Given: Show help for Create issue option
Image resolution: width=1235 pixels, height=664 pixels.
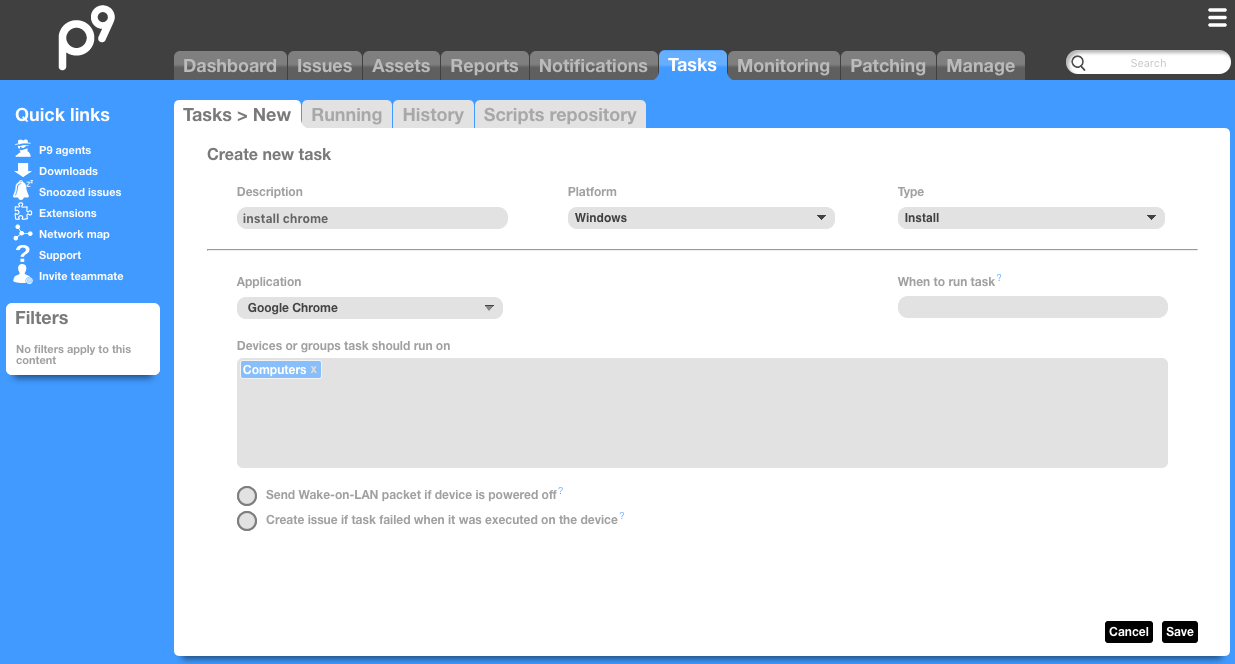Looking at the screenshot, I should click(x=622, y=516).
